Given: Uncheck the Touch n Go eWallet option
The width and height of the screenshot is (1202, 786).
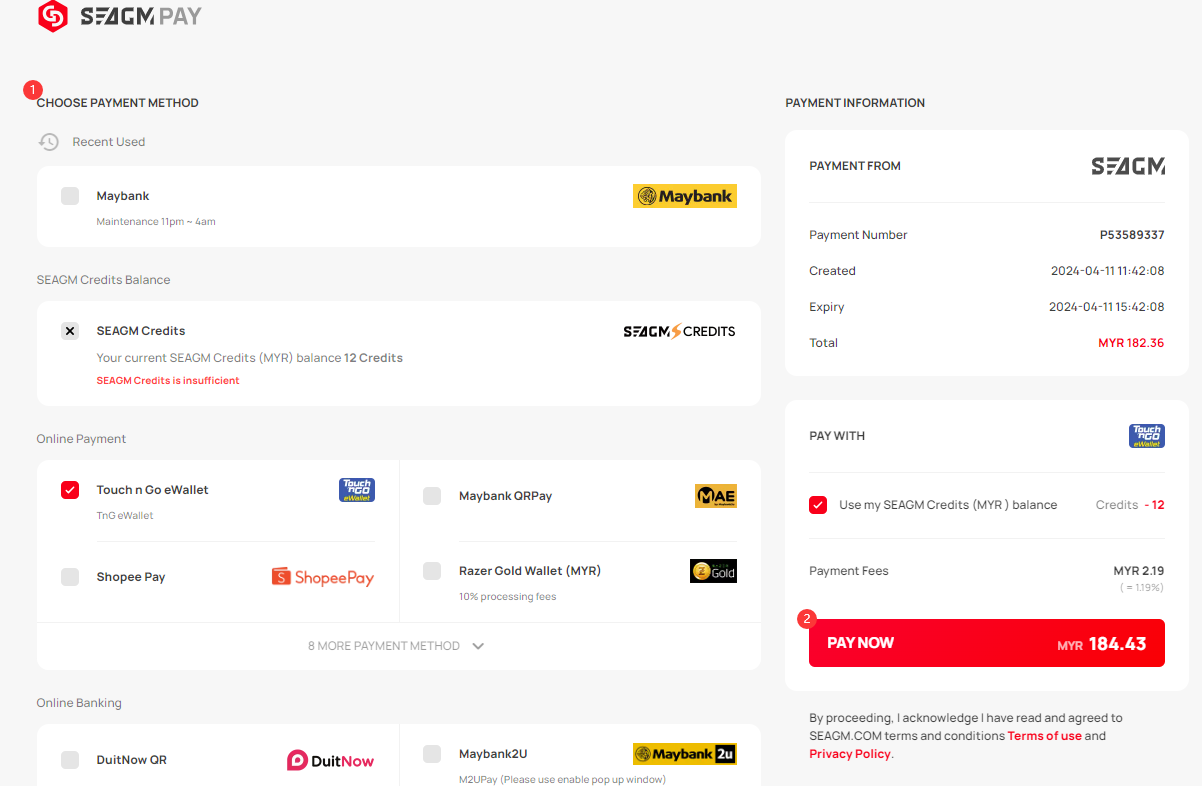Looking at the screenshot, I should pos(70,490).
